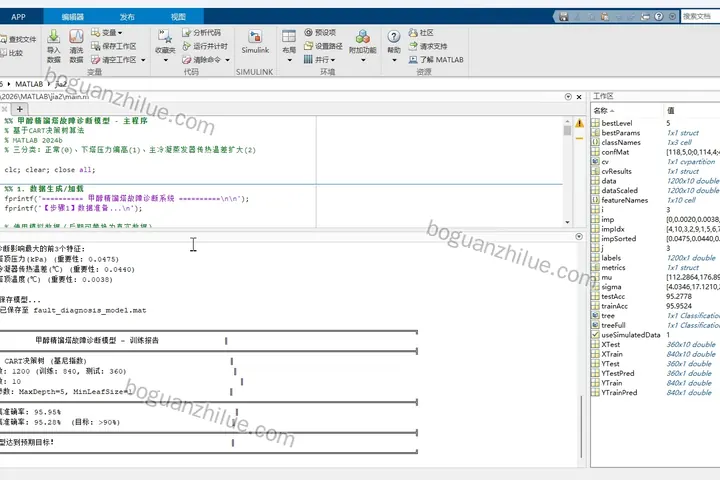The image size is (720, 480).
Task: Add a new editor tab with plus
Action: point(19,109)
